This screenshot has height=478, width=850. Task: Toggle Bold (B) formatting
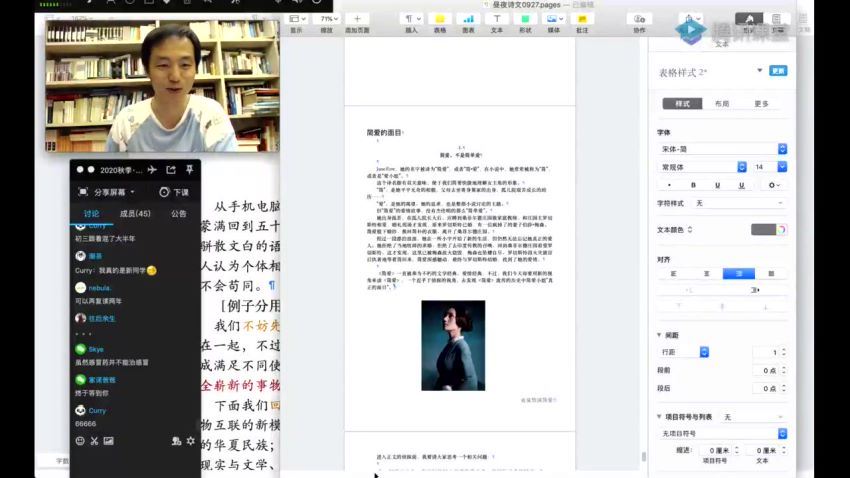tap(693, 185)
